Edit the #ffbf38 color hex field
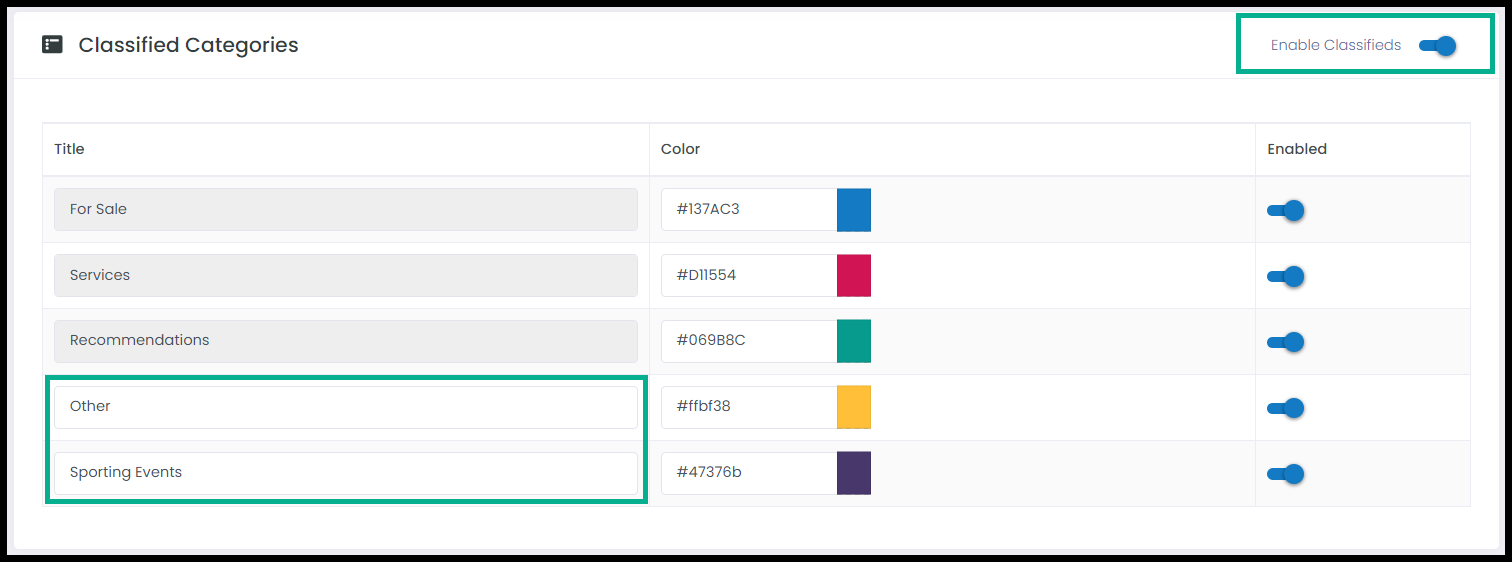This screenshot has width=1512, height=562. click(749, 407)
